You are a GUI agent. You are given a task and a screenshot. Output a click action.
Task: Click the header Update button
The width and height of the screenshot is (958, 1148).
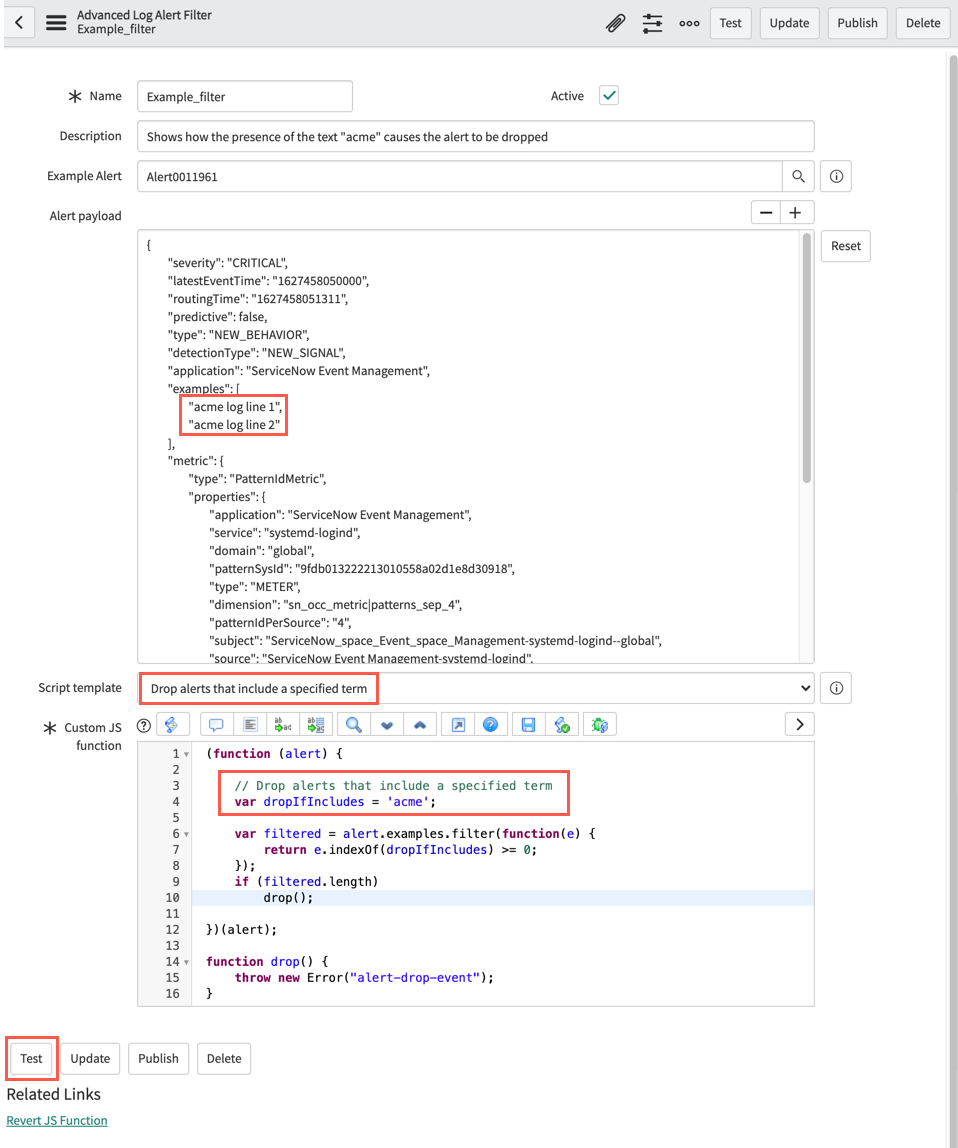(789, 23)
